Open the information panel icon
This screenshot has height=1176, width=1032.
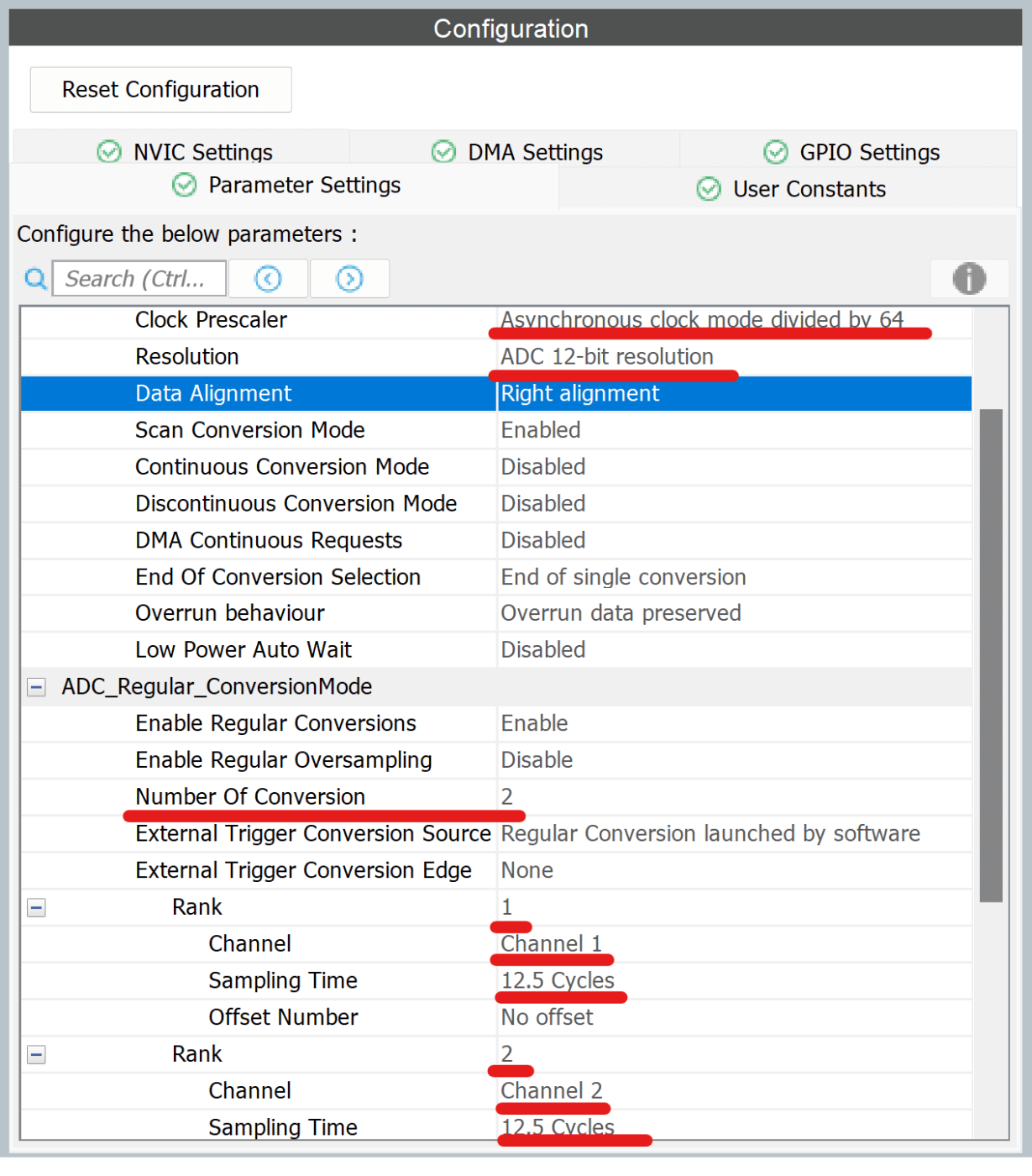pos(969,278)
